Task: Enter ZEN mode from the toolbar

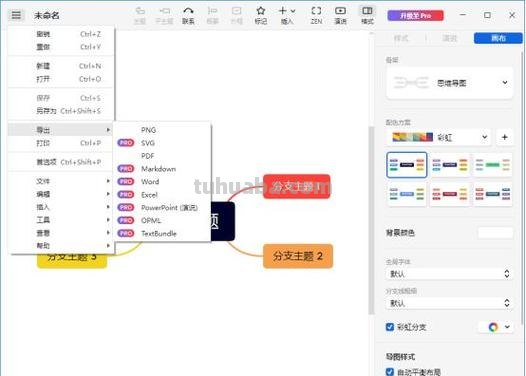Action: coord(316,15)
